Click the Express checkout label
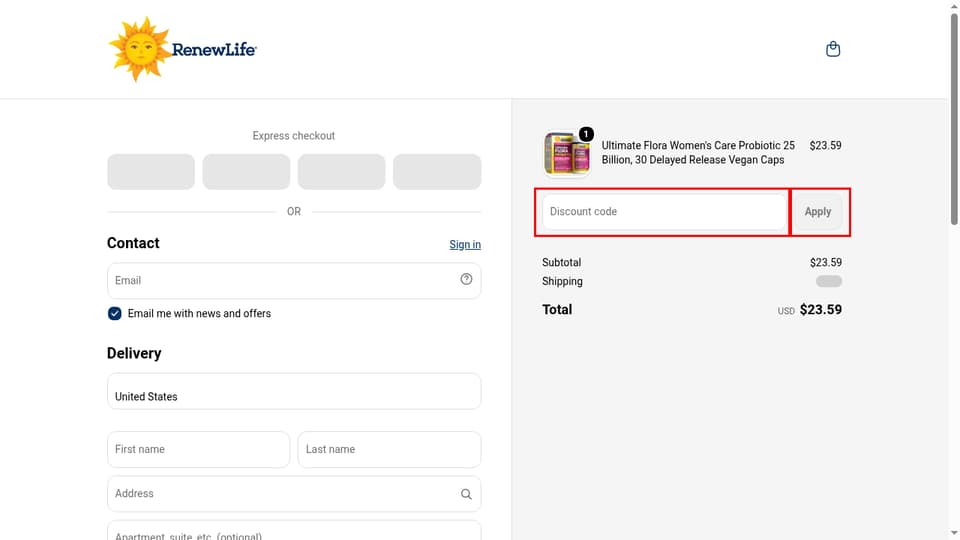960x540 pixels. (293, 136)
